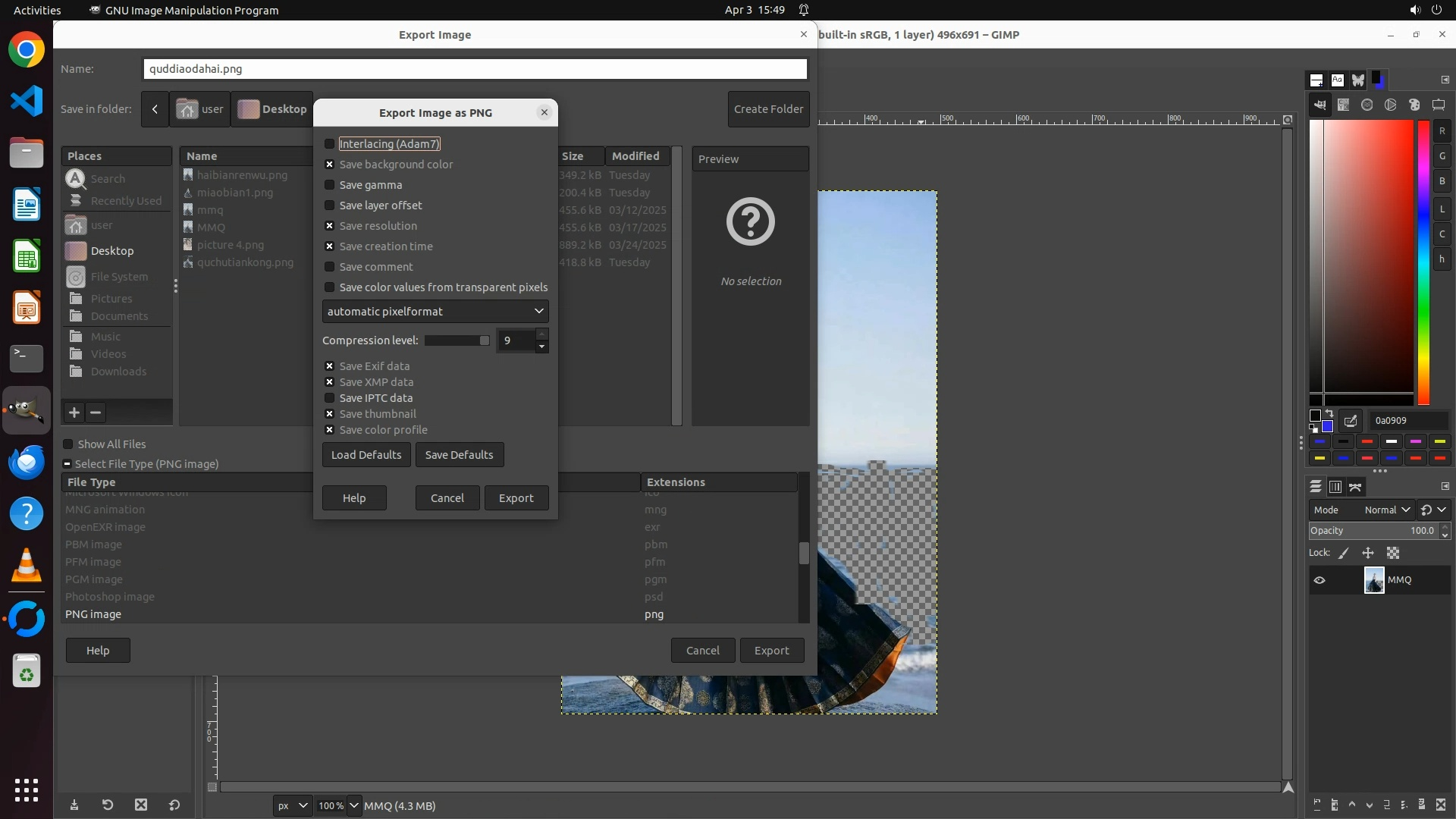Enable the Interlacing (Adam7) checkbox
The width and height of the screenshot is (1456, 819).
click(329, 144)
